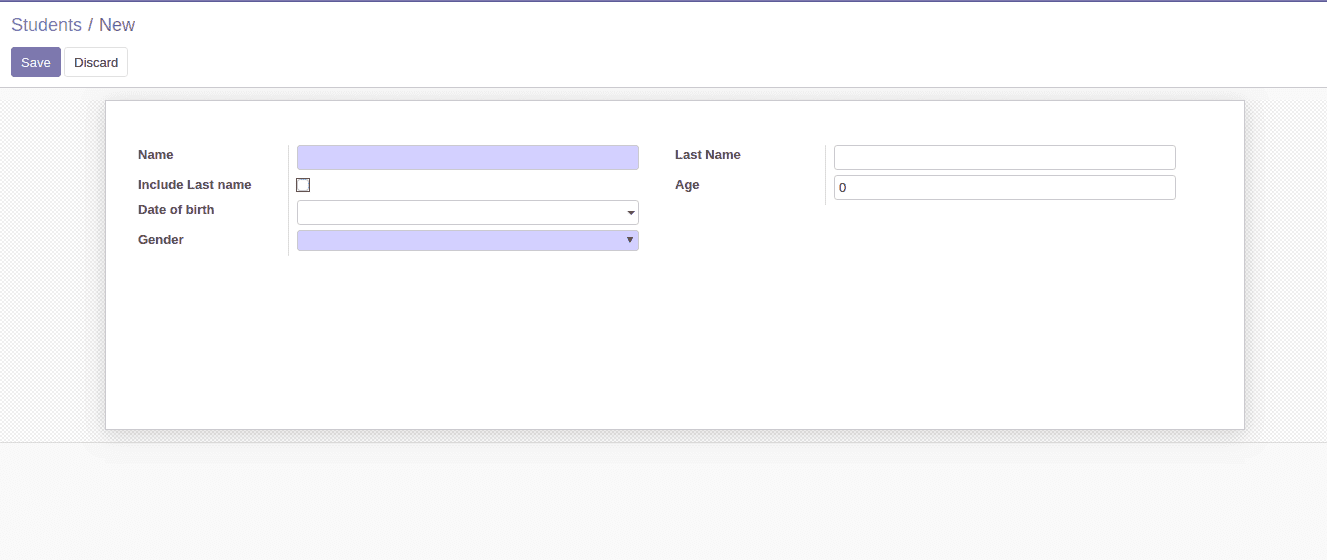Click the Name input field

pyautogui.click(x=468, y=157)
